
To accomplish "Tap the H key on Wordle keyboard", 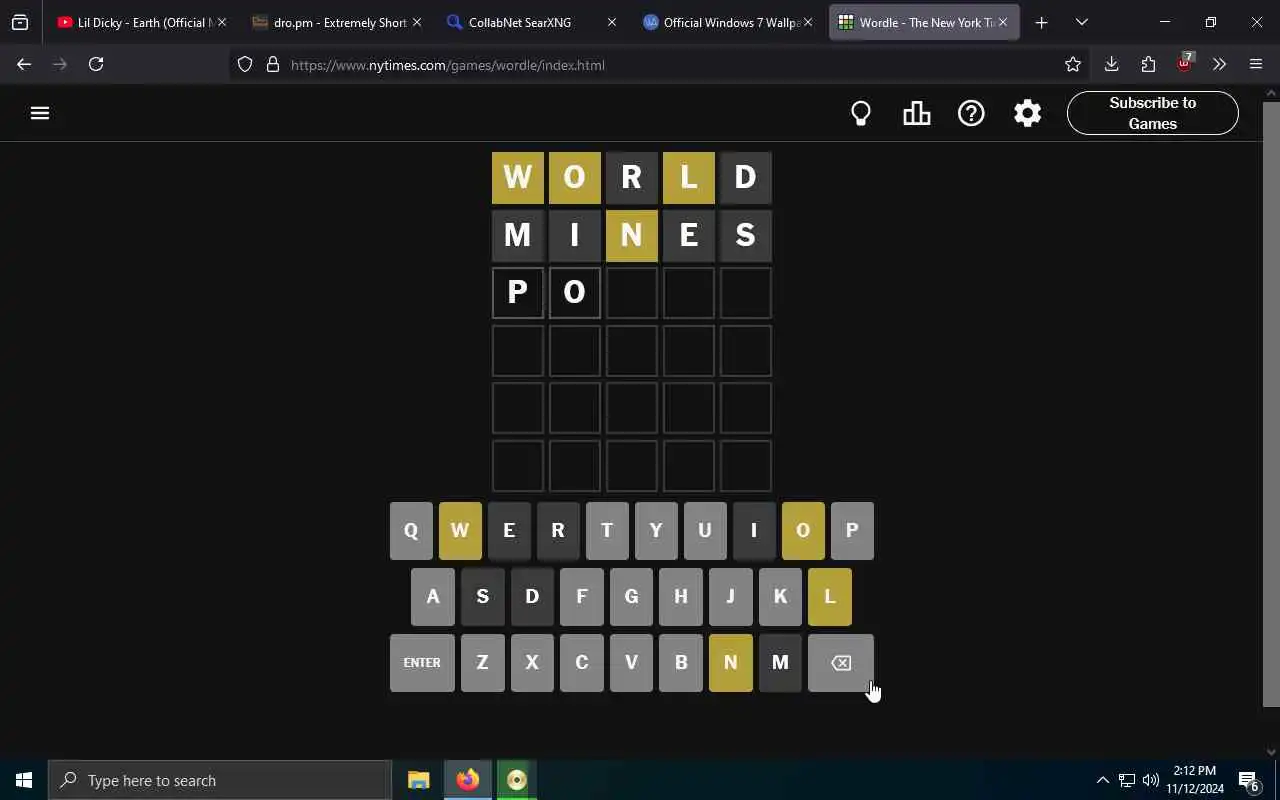I will (681, 597).
